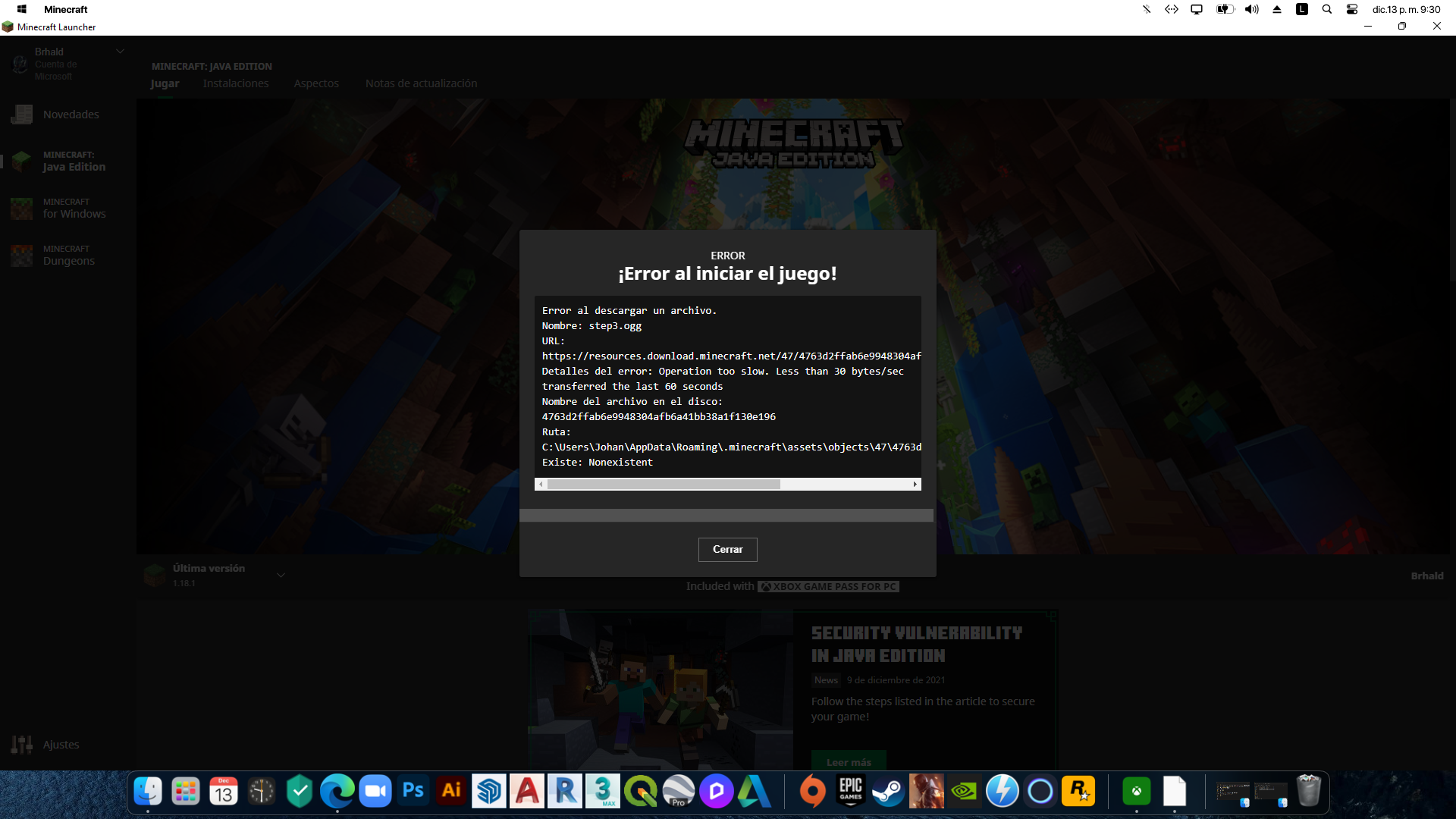Open Epic Games launcher in dock
Image resolution: width=1456 pixels, height=819 pixels.
pos(850,792)
